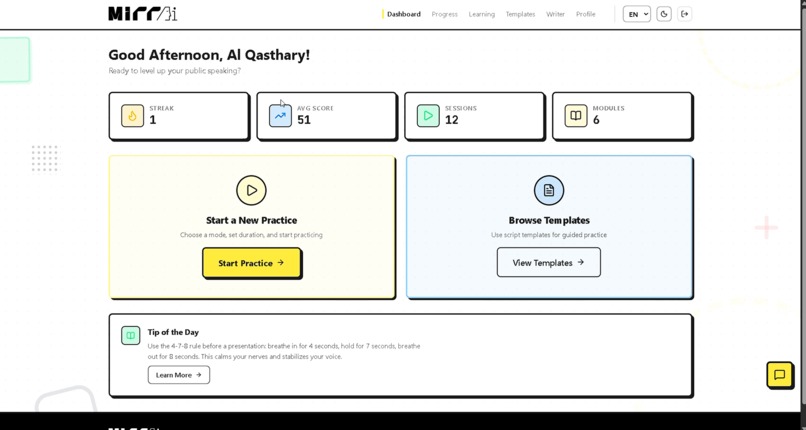Click the View Templates button
This screenshot has width=806, height=430.
tap(548, 263)
